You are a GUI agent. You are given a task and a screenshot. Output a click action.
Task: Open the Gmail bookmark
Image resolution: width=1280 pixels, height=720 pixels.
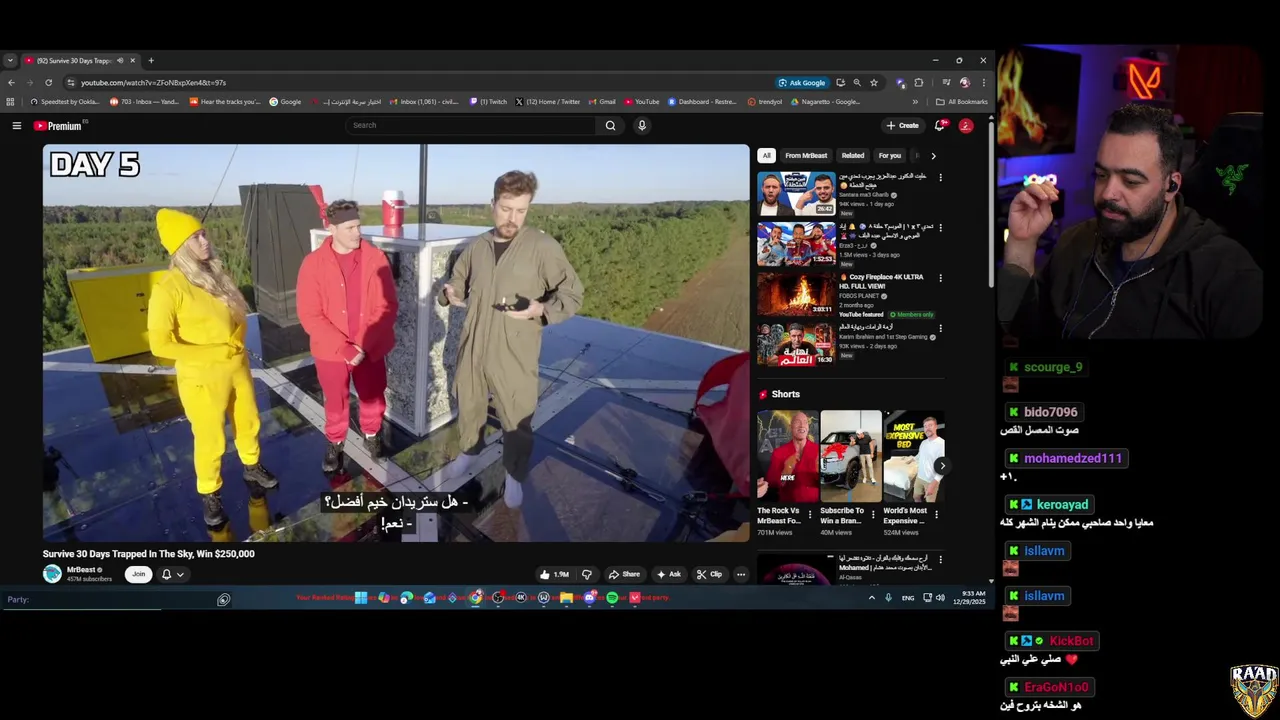tap(602, 102)
